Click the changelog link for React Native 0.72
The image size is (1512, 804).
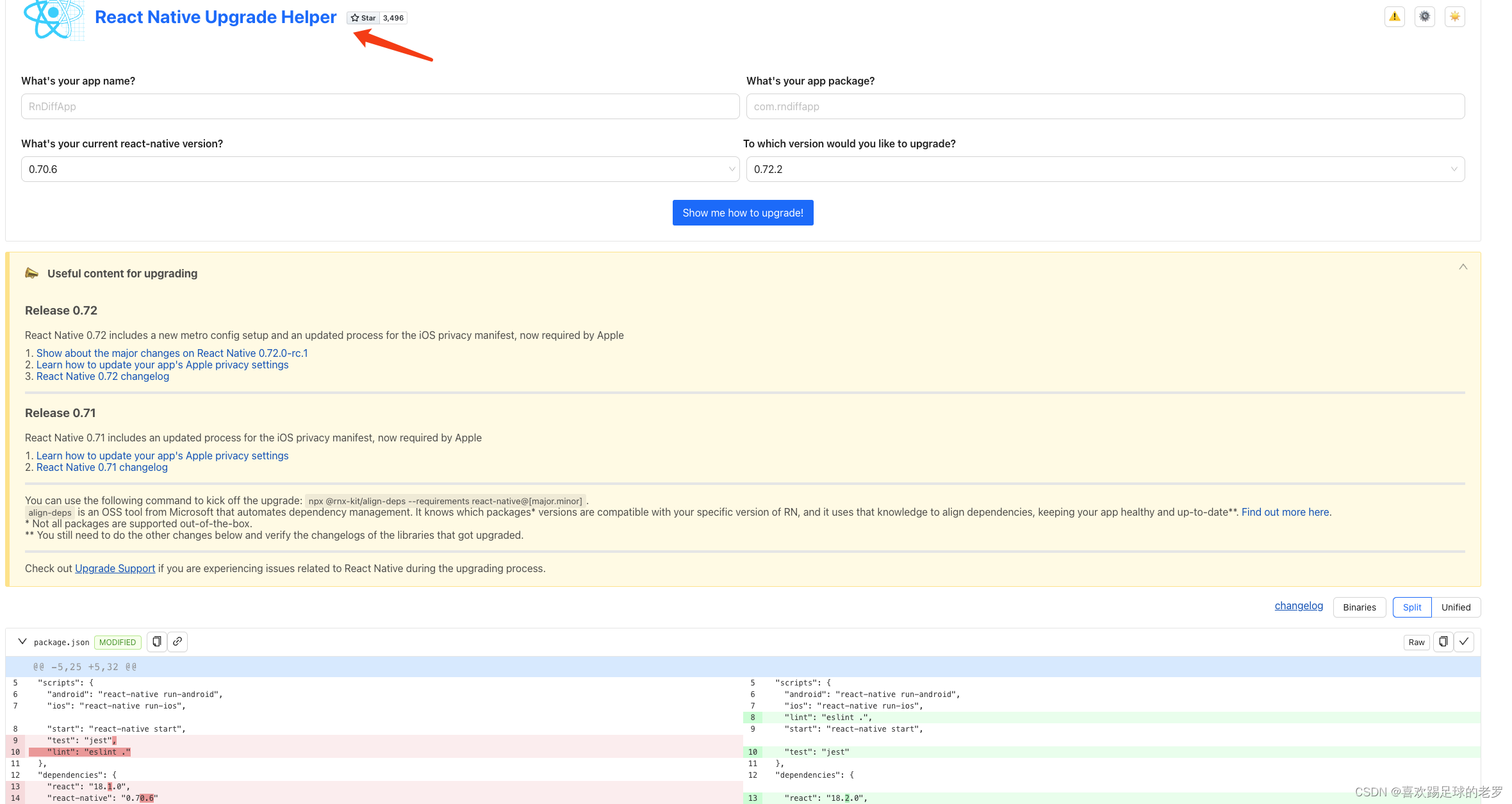pyautogui.click(x=104, y=377)
